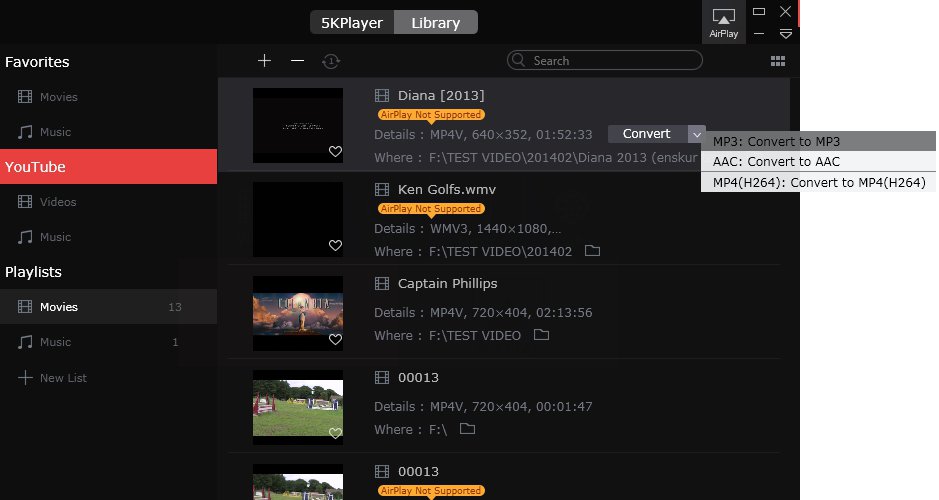Open the Captain Phillips video thumbnail
This screenshot has width=939, height=500.
[298, 313]
